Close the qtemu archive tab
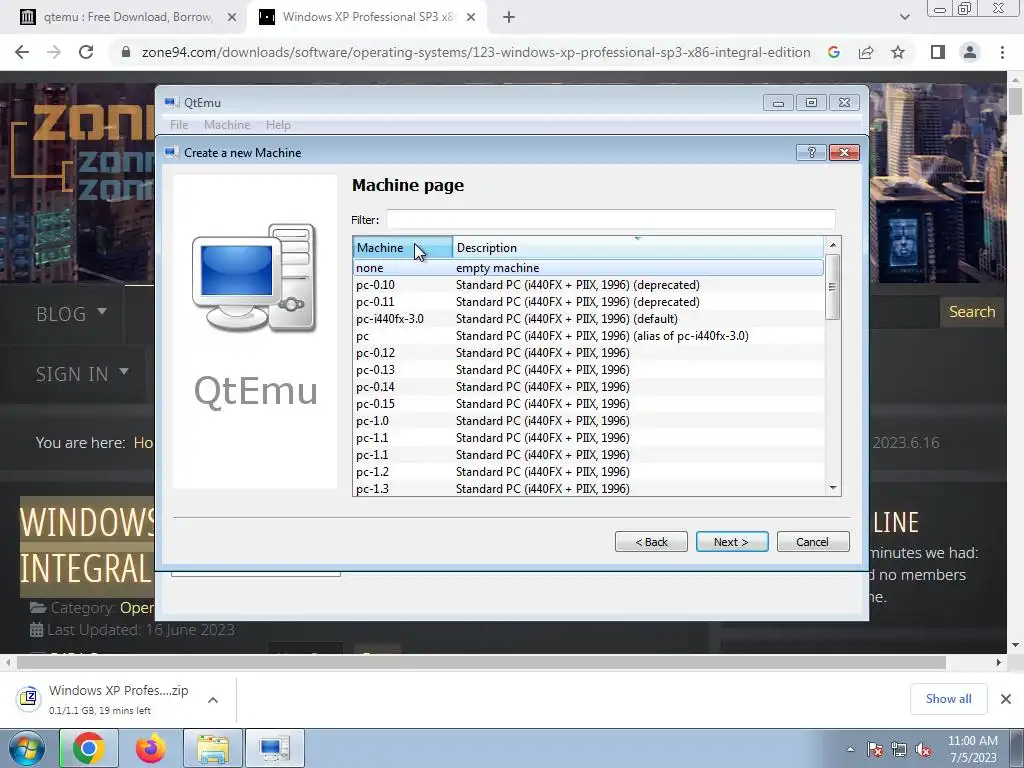1024x768 pixels. click(232, 17)
